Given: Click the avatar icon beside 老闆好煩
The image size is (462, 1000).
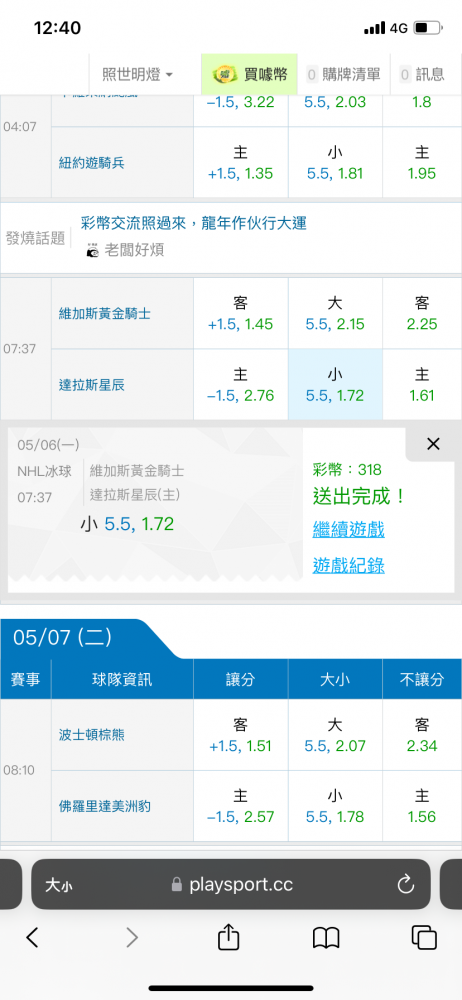Looking at the screenshot, I should click(93, 250).
